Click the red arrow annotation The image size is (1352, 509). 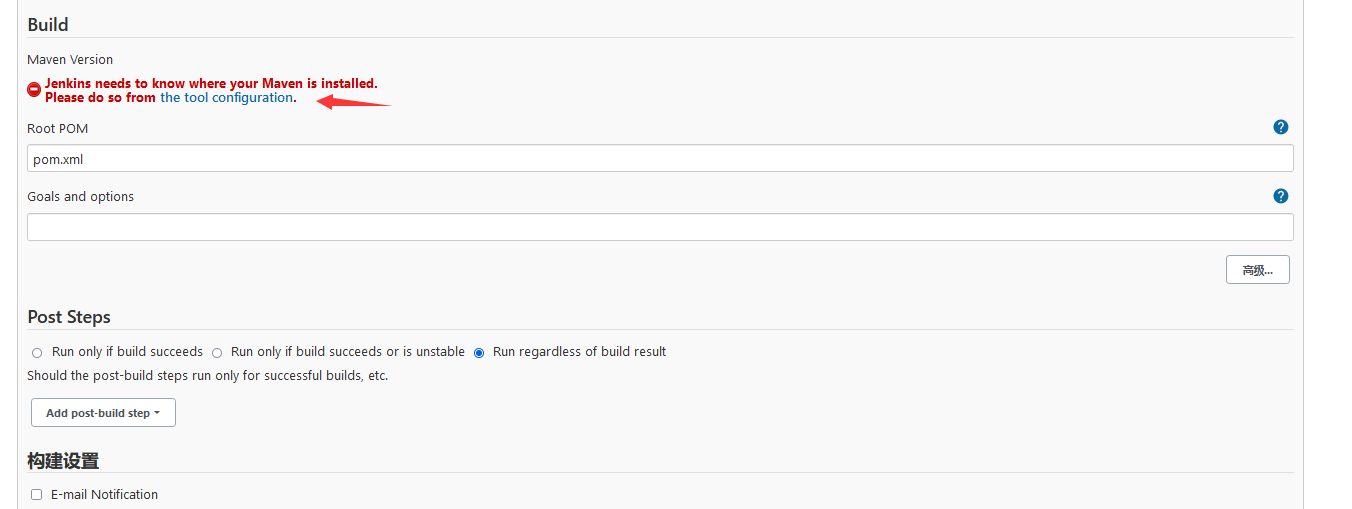point(353,100)
